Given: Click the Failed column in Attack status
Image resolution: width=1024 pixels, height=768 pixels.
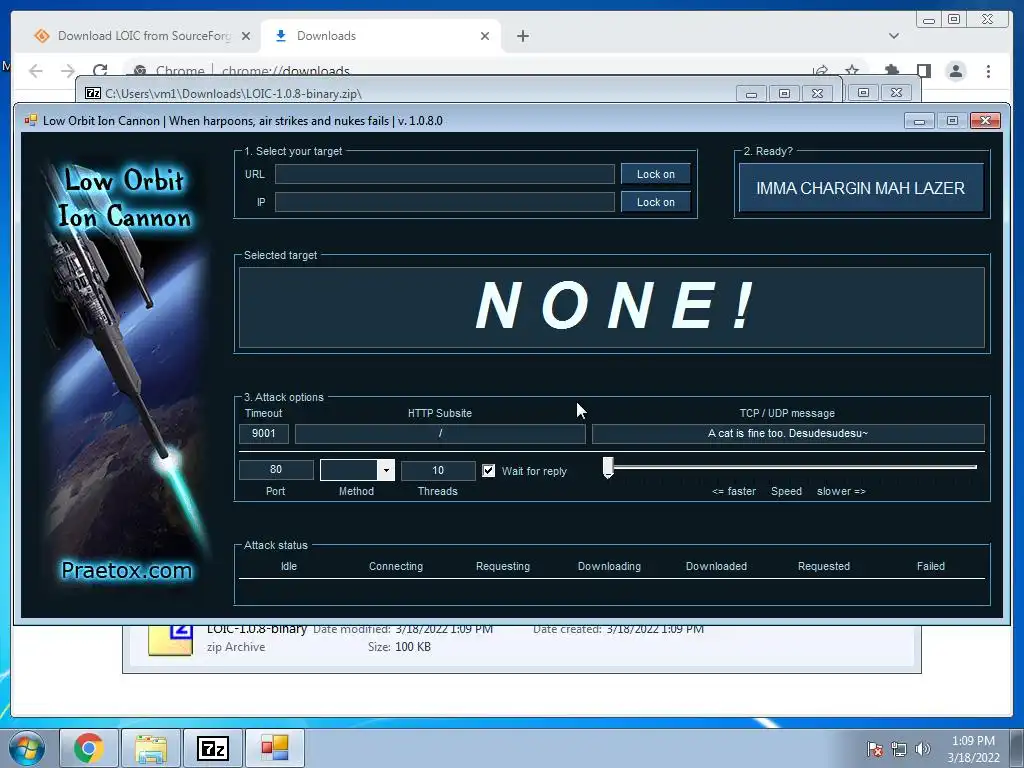Looking at the screenshot, I should [931, 566].
